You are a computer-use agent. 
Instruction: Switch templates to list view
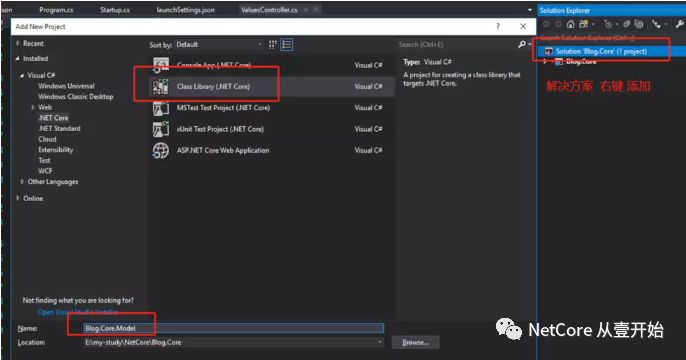point(287,45)
